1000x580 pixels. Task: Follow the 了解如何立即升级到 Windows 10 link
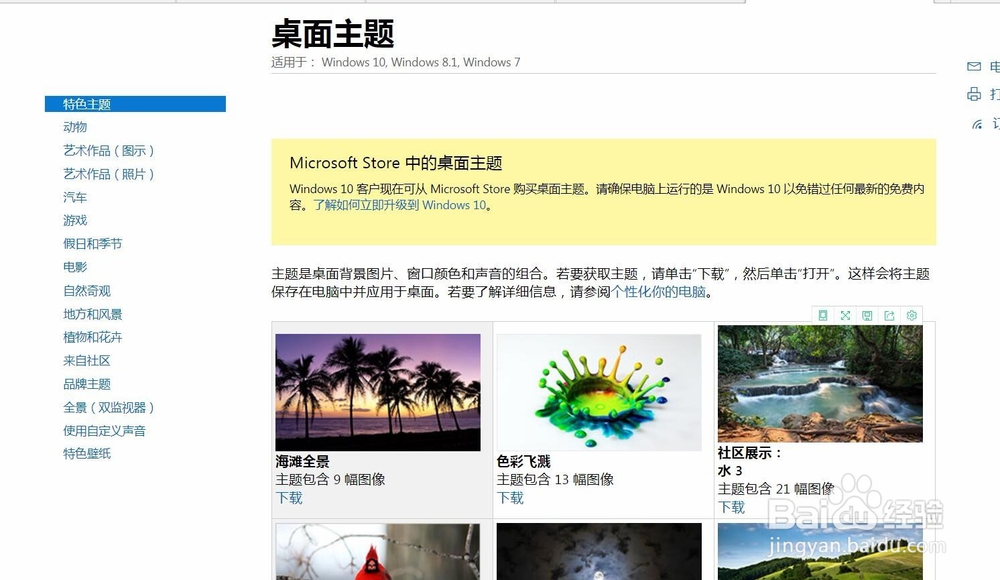point(399,205)
